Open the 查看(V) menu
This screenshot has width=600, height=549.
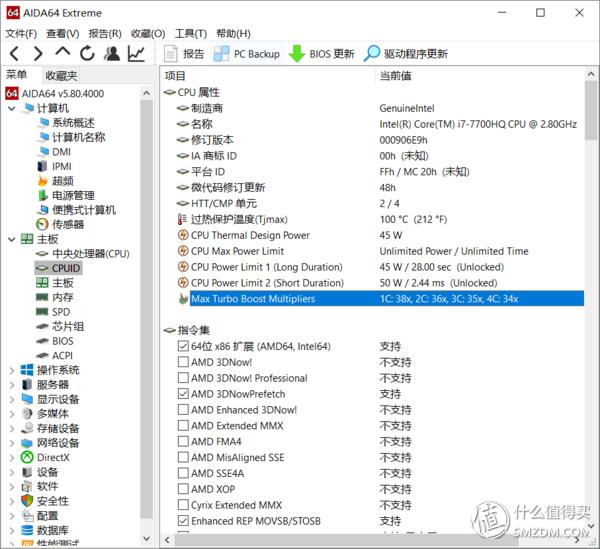pos(63,34)
